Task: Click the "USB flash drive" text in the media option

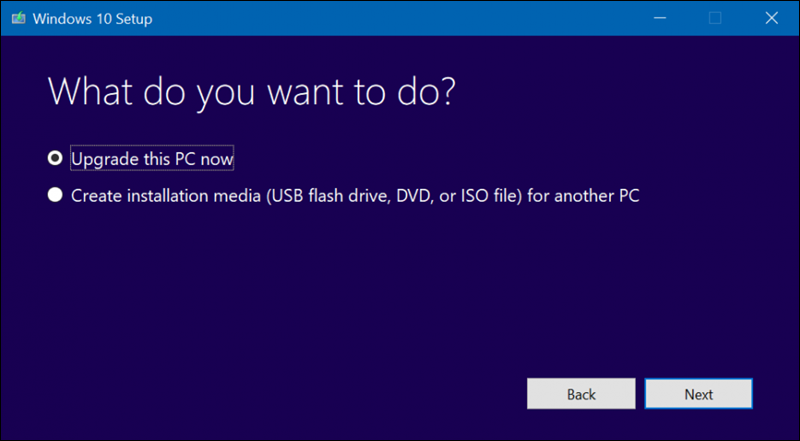Action: (324, 196)
